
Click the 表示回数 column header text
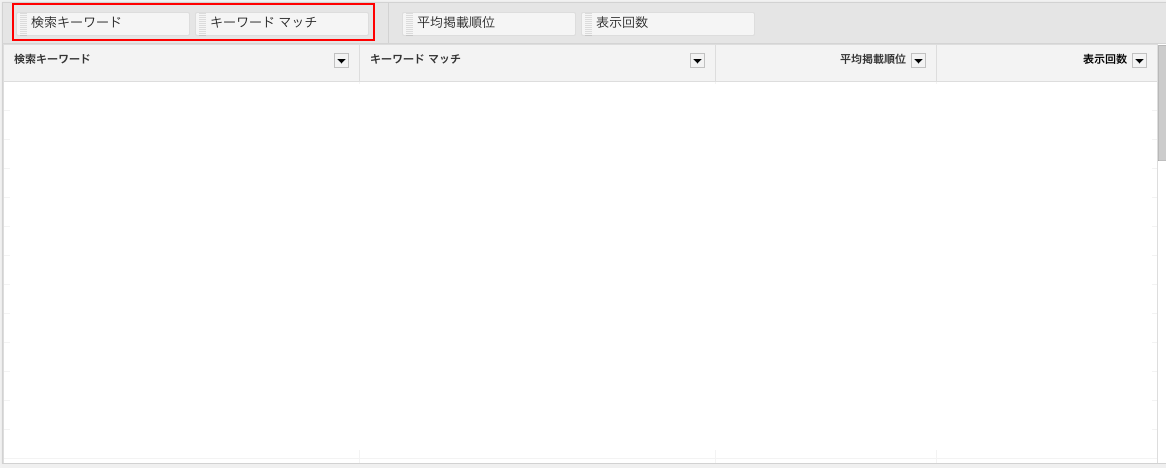point(1105,60)
